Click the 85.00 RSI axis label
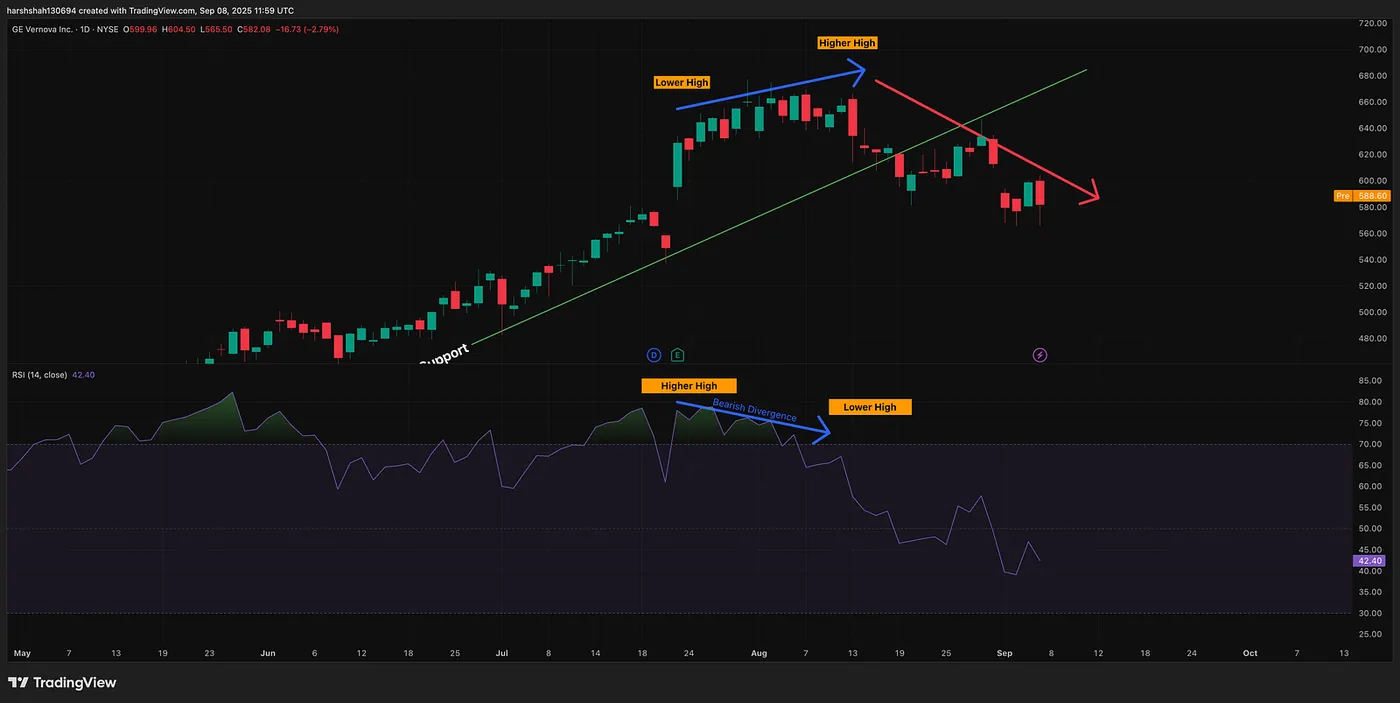This screenshot has width=1400, height=703. [1372, 381]
